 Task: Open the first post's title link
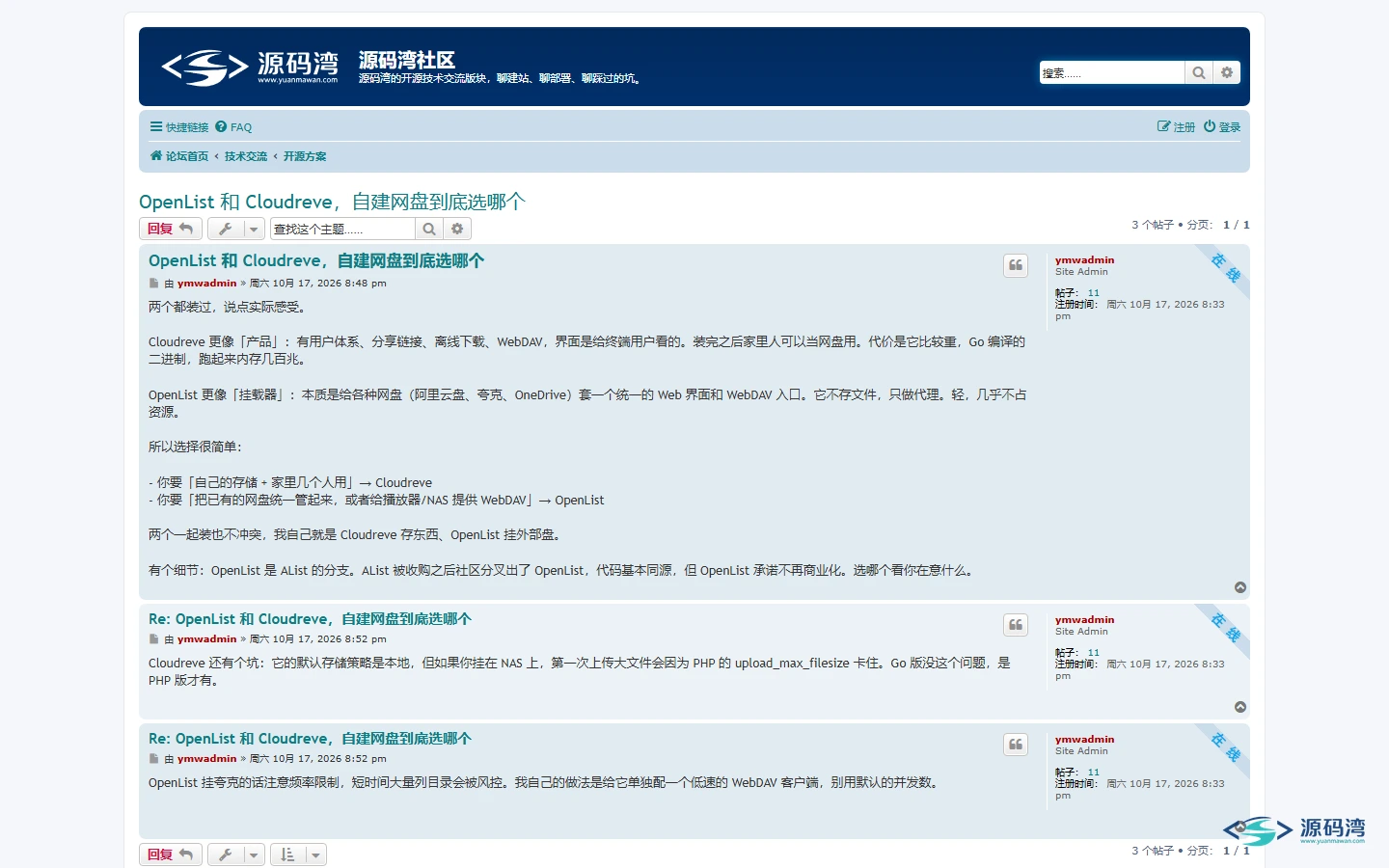point(316,260)
